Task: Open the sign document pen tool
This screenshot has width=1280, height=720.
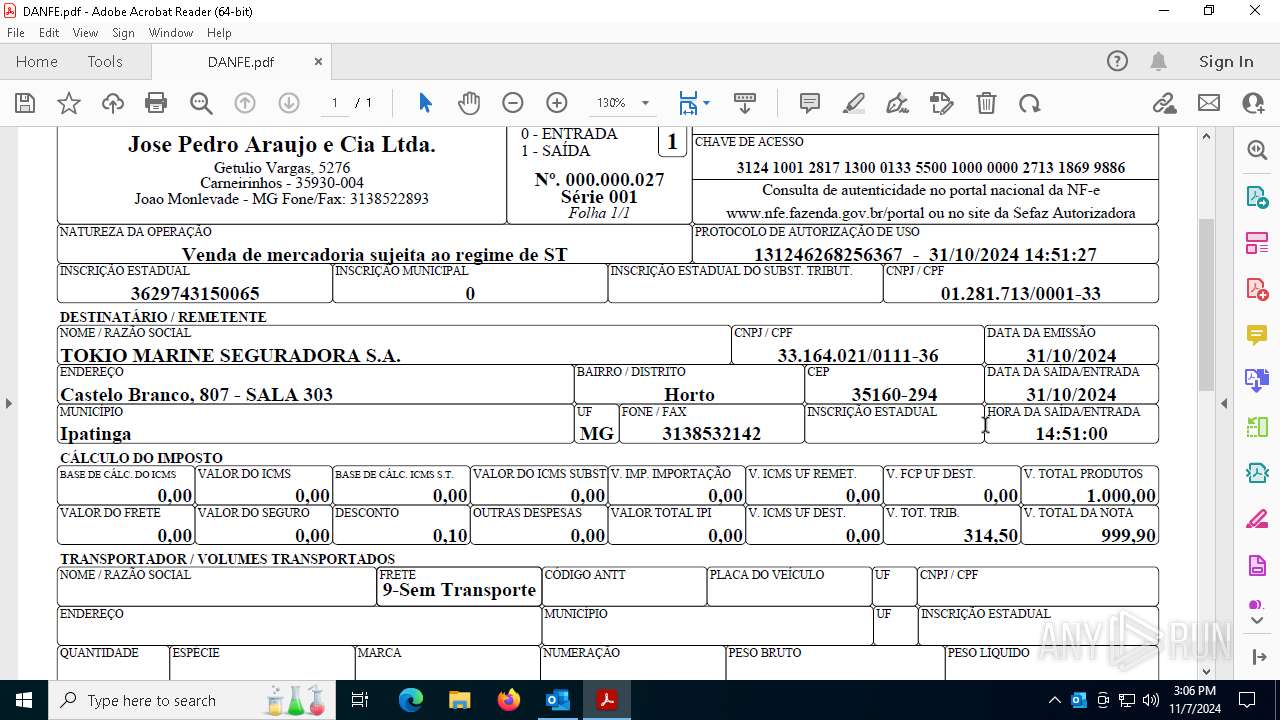Action: click(x=898, y=103)
